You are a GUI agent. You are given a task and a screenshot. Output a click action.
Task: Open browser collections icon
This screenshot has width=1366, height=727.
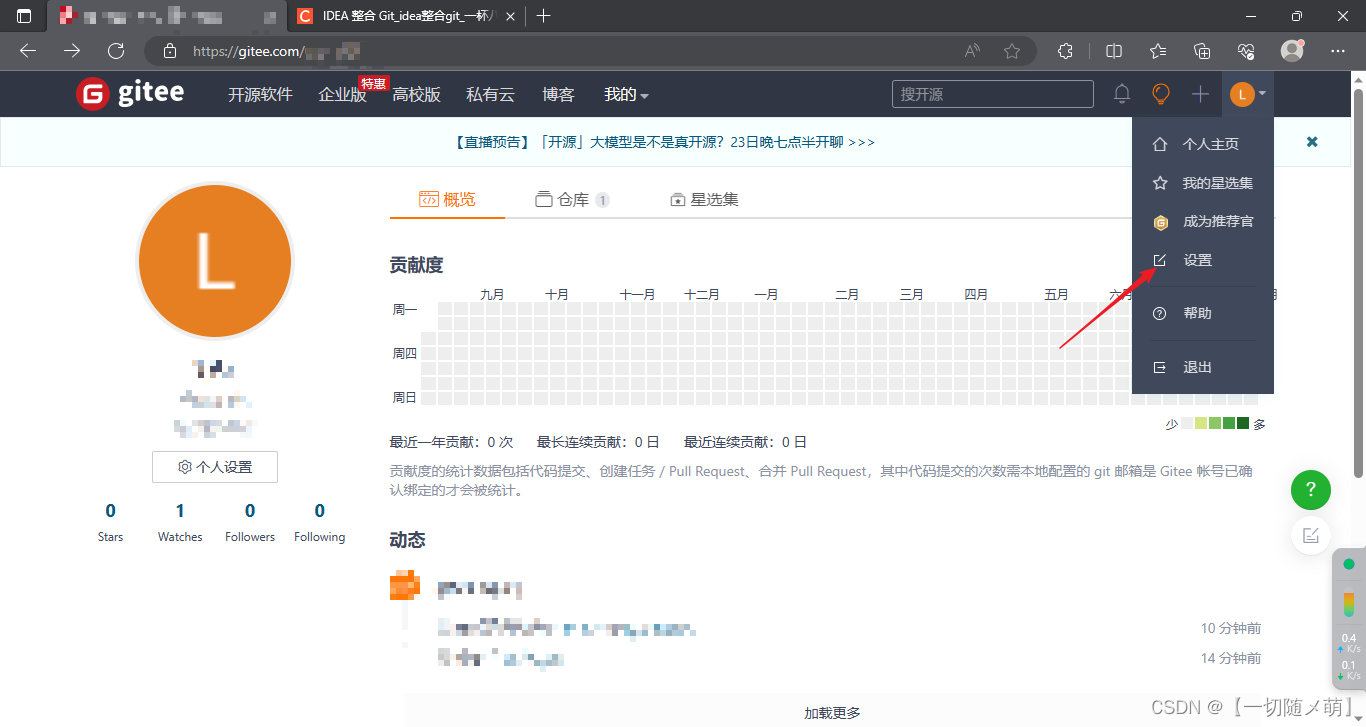pyautogui.click(x=1203, y=51)
